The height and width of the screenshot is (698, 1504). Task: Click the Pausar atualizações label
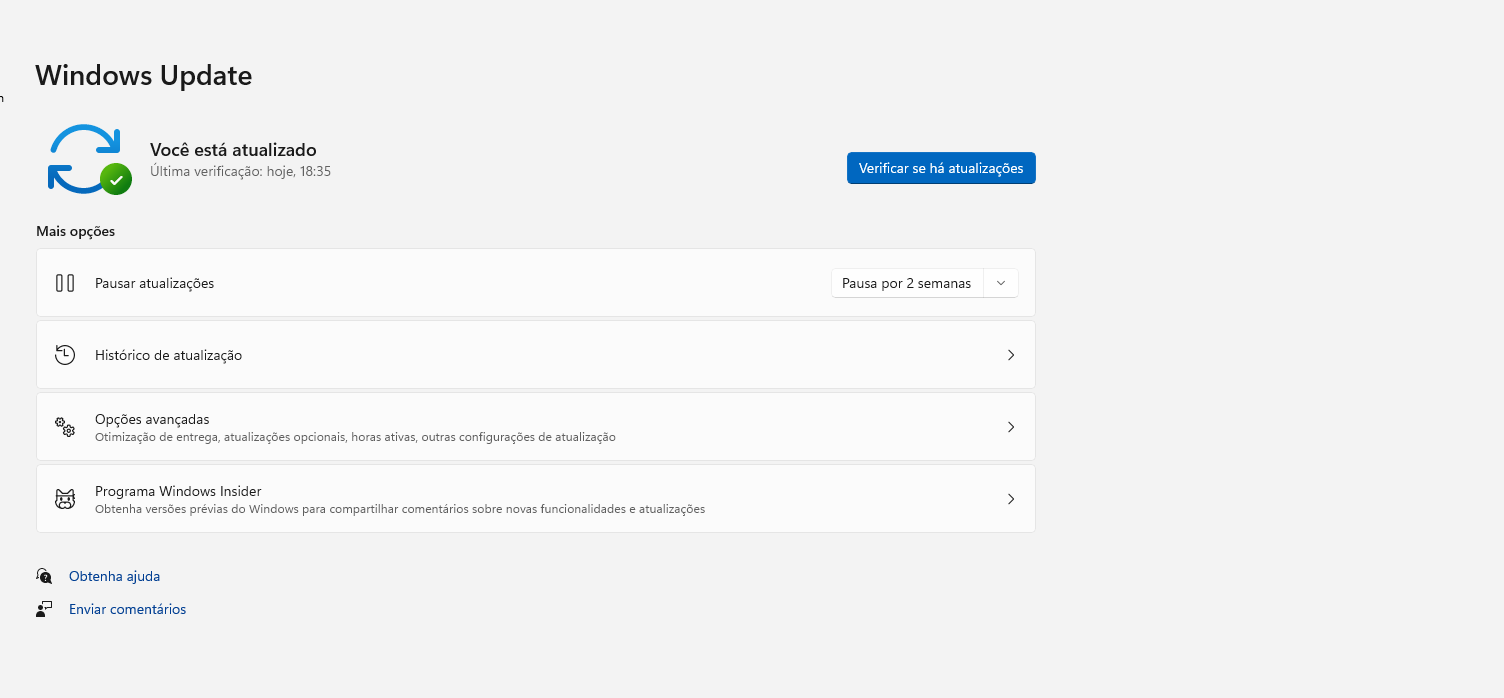[155, 283]
